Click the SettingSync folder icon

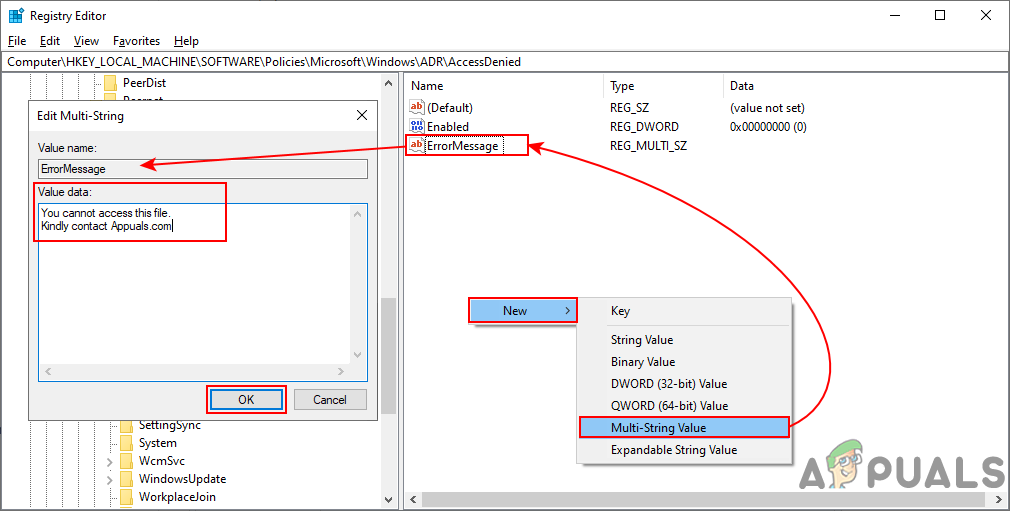(x=126, y=425)
